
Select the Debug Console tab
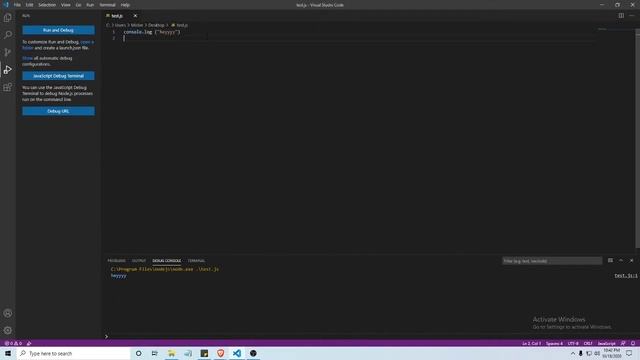tap(167, 260)
